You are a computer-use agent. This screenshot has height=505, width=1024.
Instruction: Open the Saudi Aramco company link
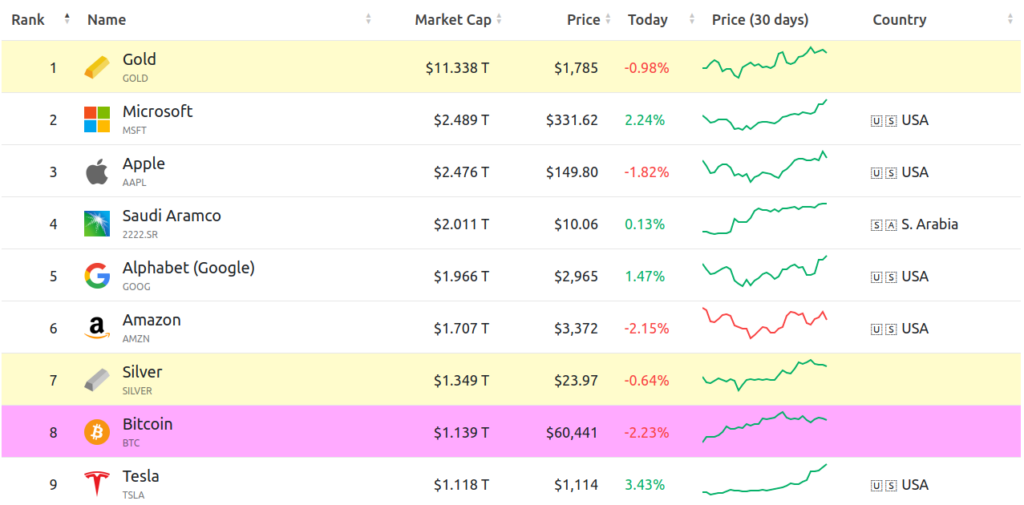pyautogui.click(x=172, y=216)
